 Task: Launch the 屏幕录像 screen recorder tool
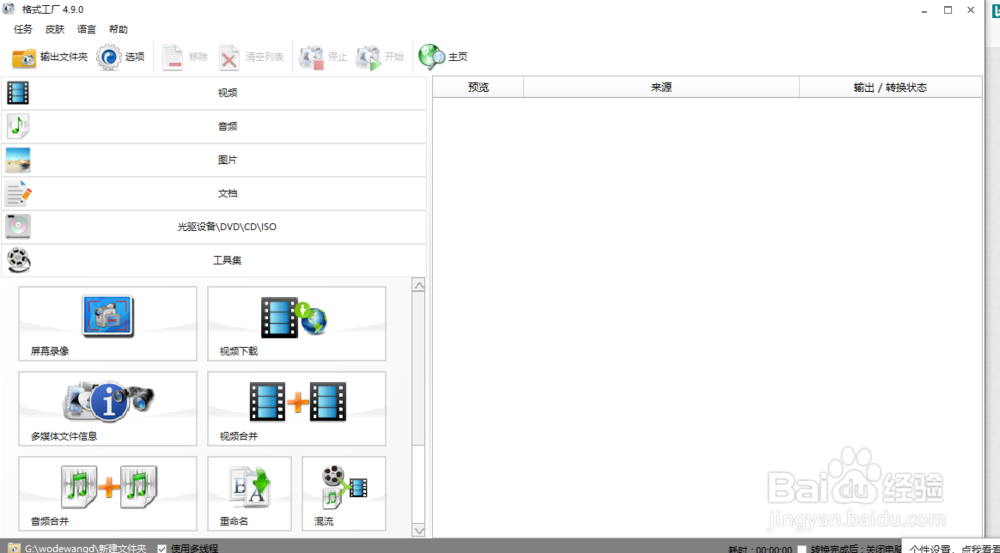[108, 323]
